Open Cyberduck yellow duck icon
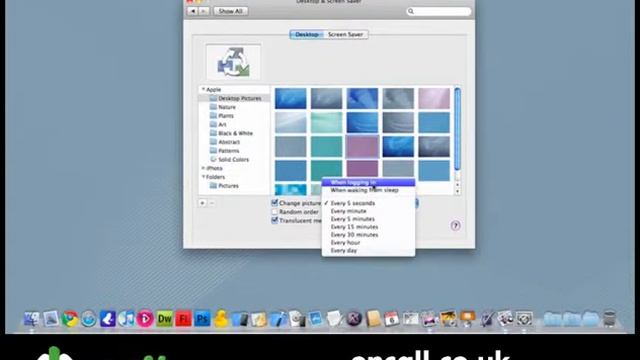 (x=221, y=319)
